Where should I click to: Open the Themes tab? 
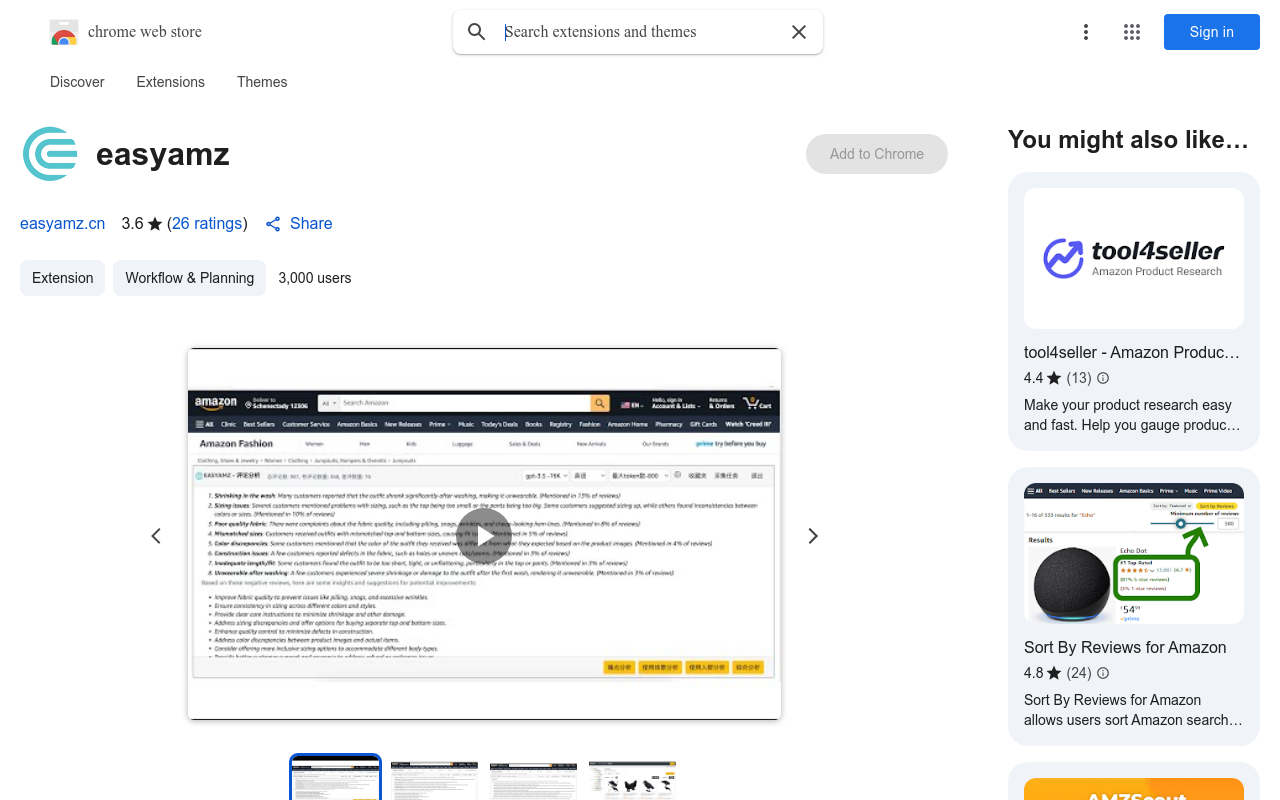coord(262,82)
